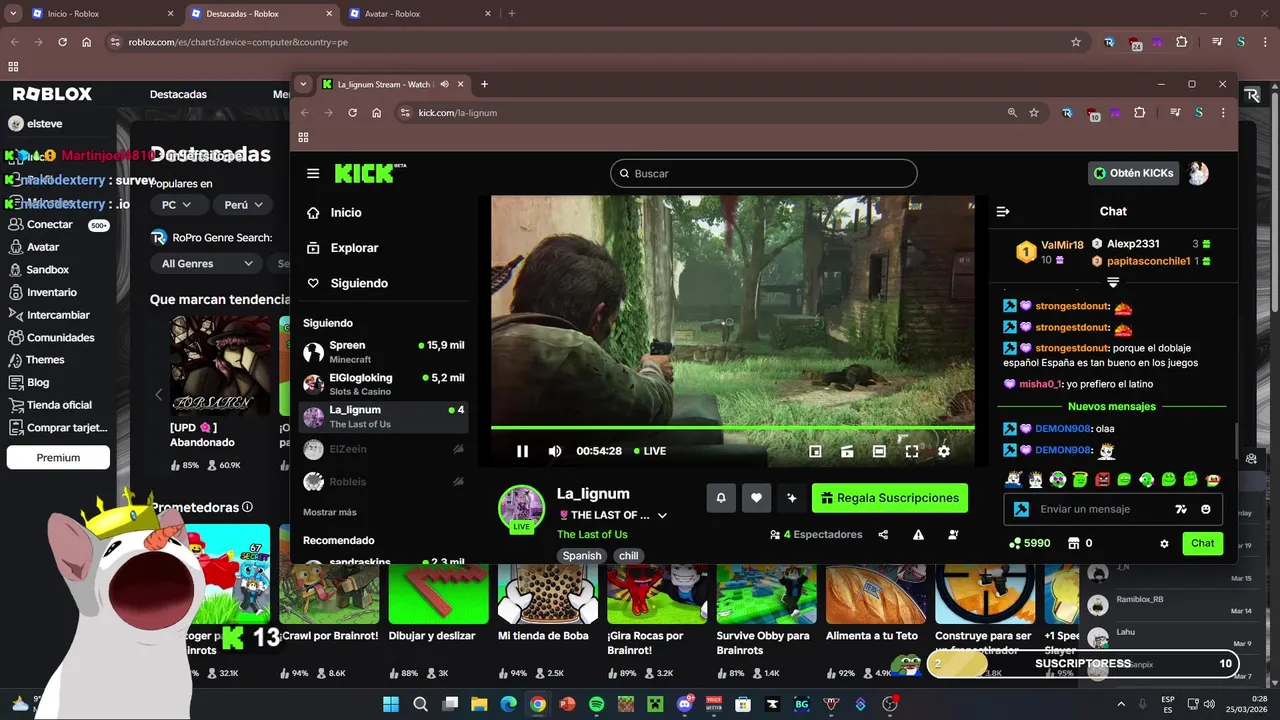
Task: Click Comunidades in Roblox sidebar
Action: (61, 337)
